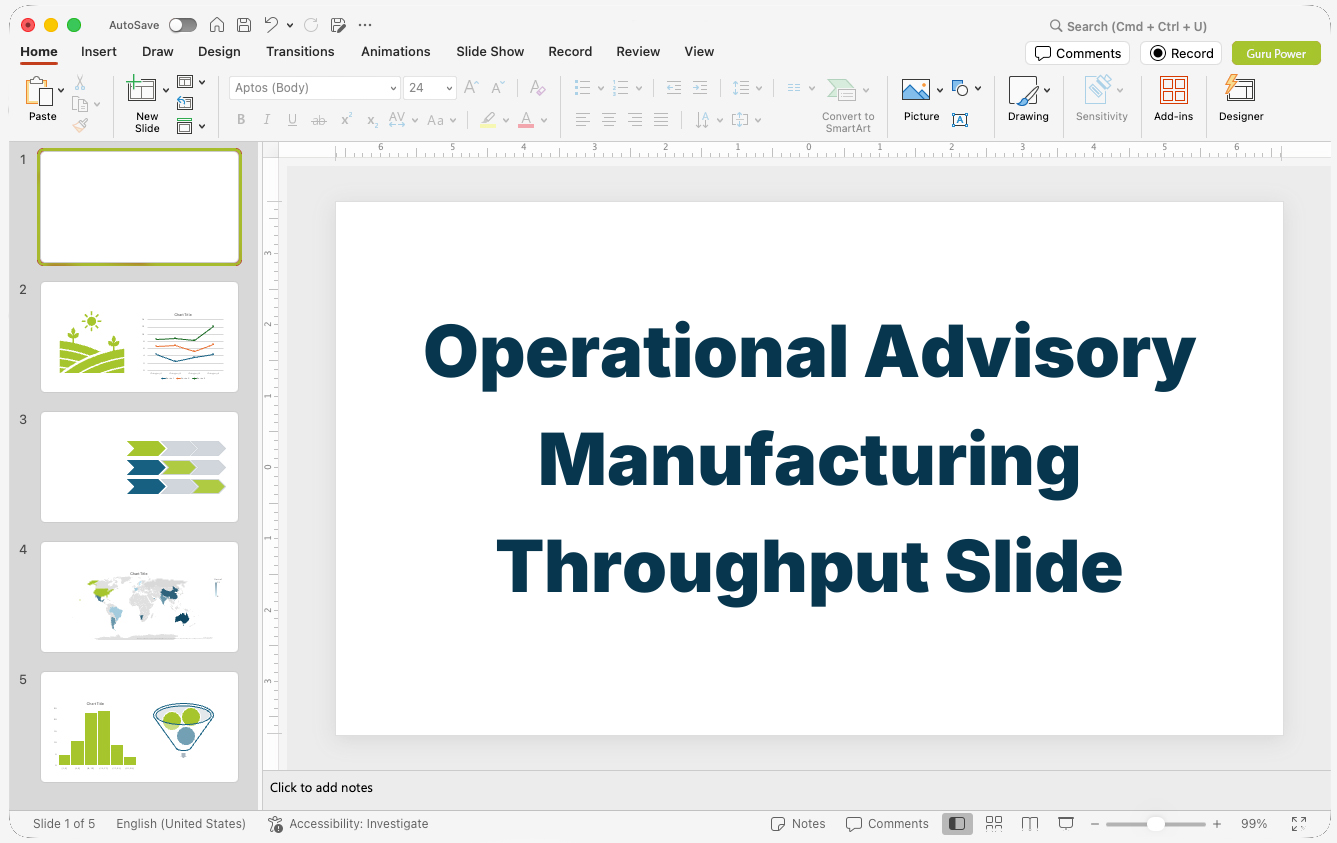The image size is (1337, 843).
Task: Open the line spacing dropdown
Action: coord(758,88)
